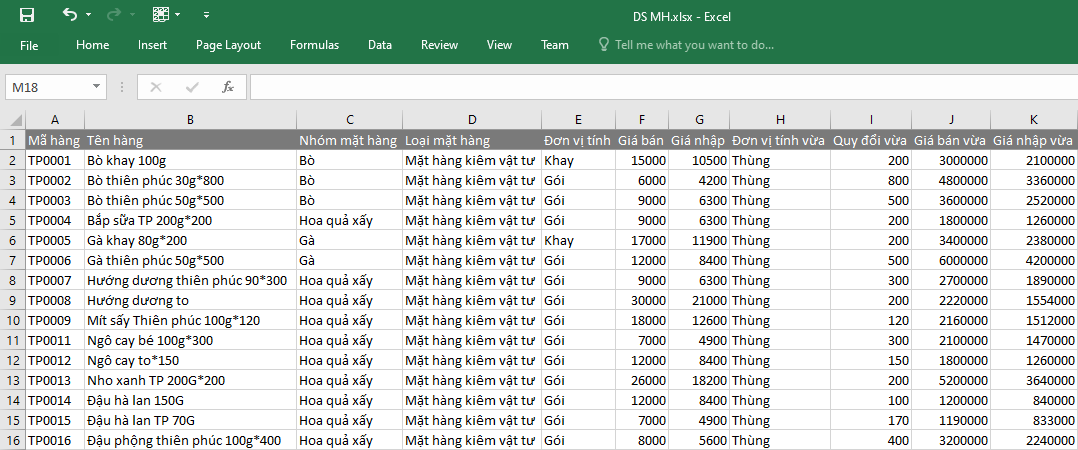Switch to the Page Layout tab
The image size is (1078, 450).
coord(228,45)
